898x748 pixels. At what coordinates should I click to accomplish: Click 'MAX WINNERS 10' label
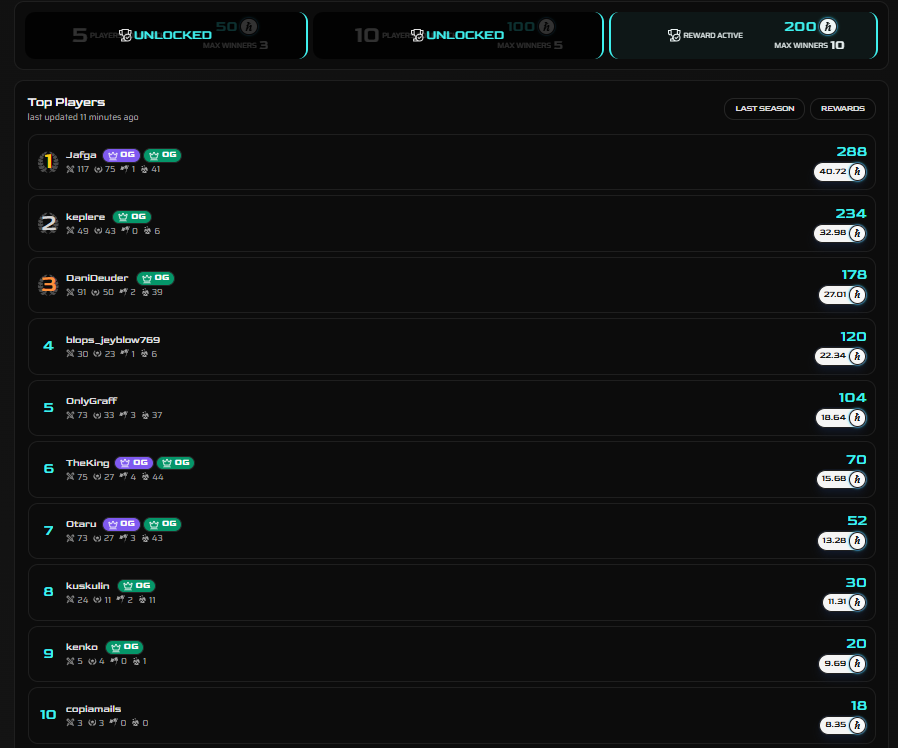809,45
